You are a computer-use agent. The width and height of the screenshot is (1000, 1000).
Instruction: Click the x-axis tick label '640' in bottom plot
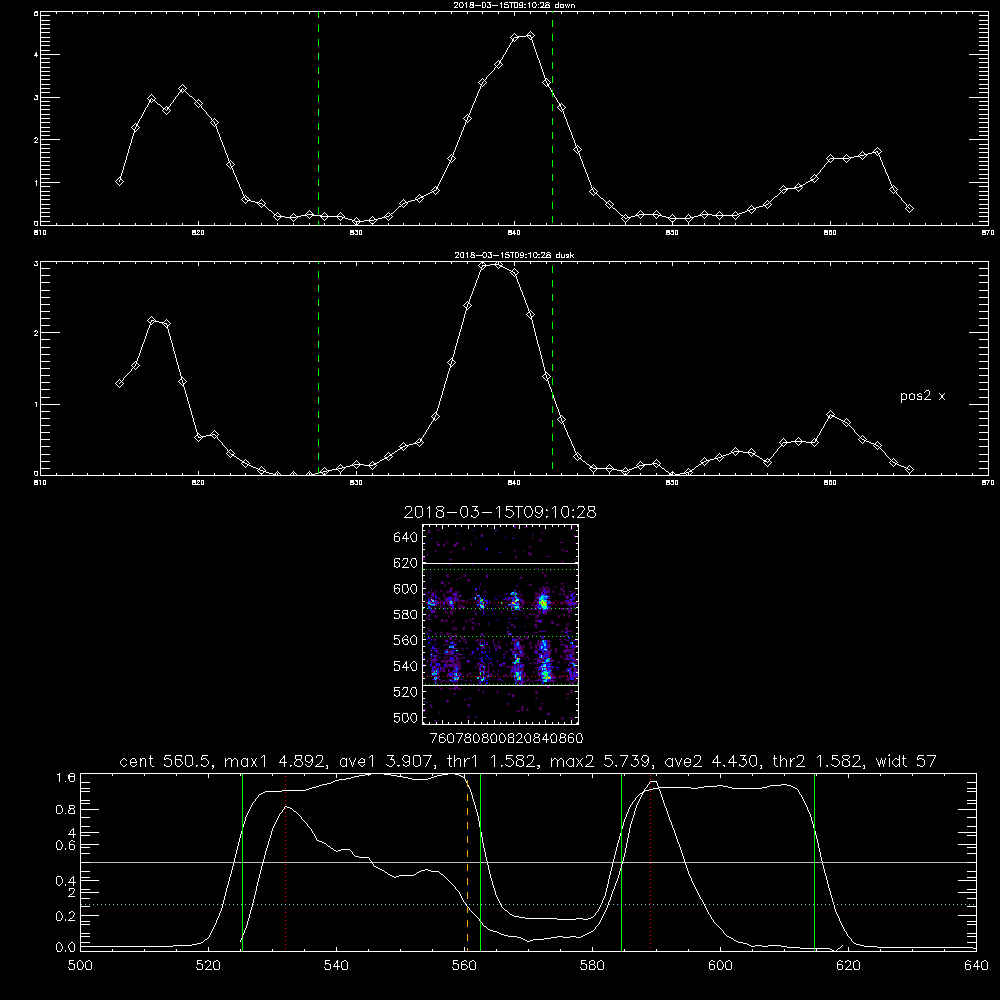click(x=976, y=966)
